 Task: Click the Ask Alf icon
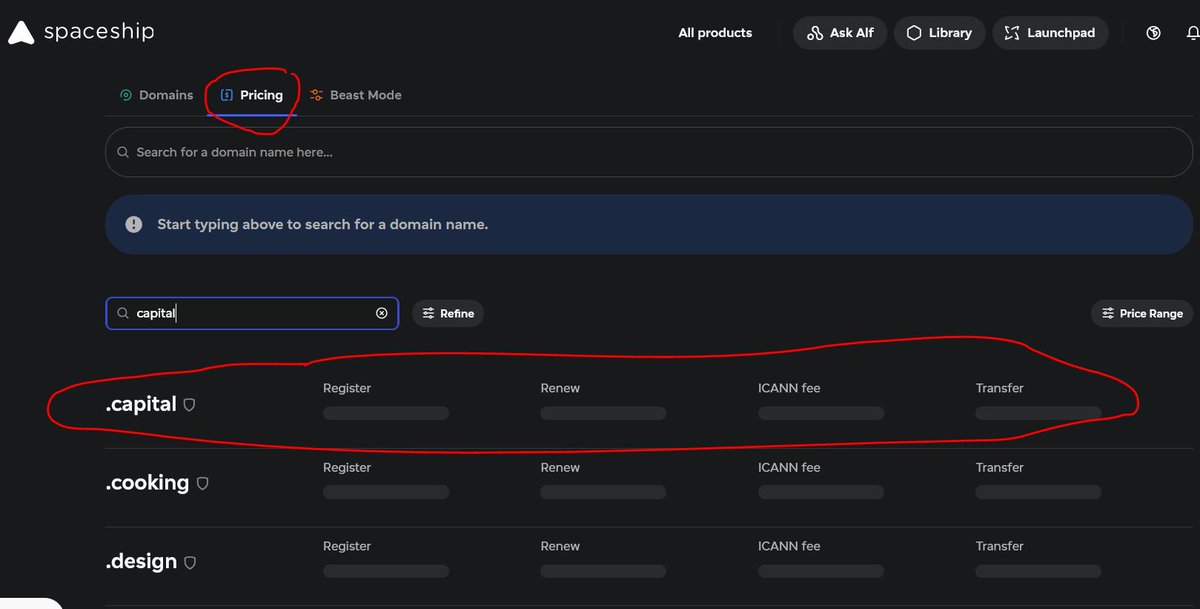(x=815, y=33)
